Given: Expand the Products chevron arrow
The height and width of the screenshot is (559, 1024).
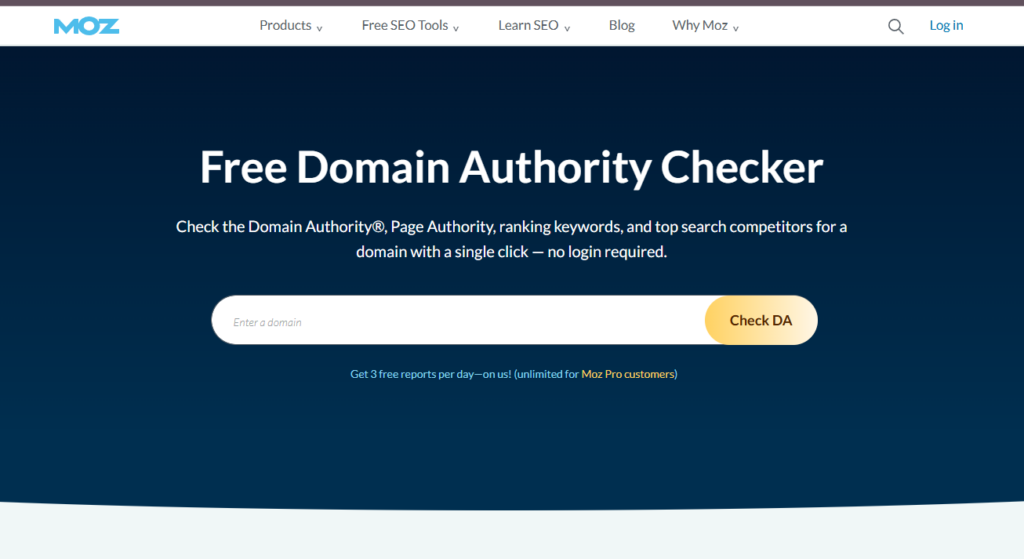Looking at the screenshot, I should click(320, 29).
